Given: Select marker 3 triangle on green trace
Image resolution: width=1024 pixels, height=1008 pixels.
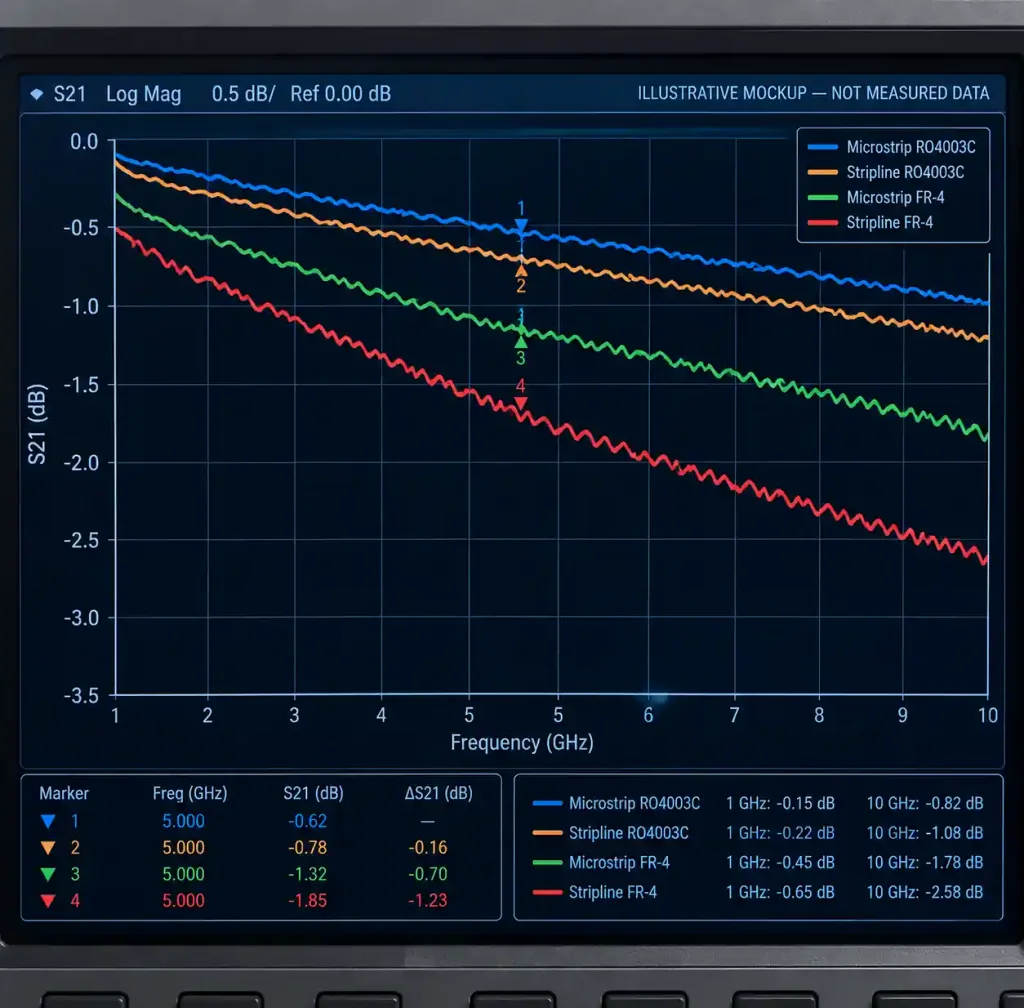Looking at the screenshot, I should tap(520, 341).
